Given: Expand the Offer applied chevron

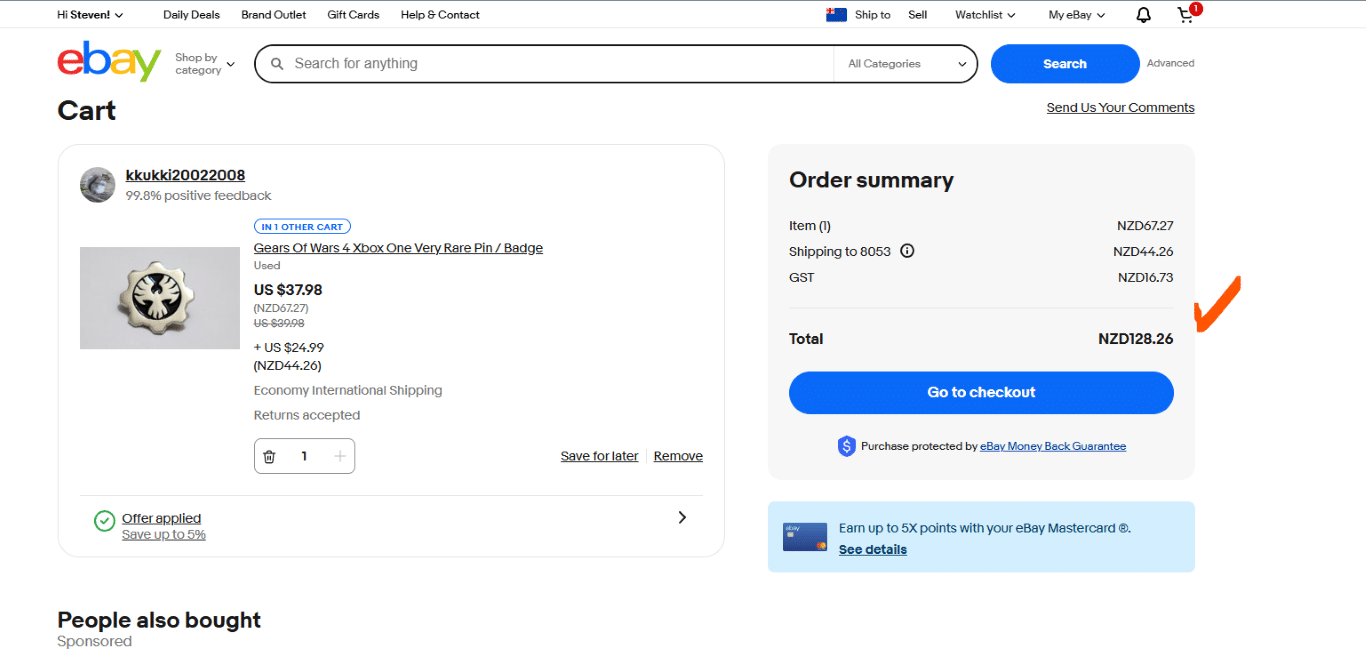Looking at the screenshot, I should [x=682, y=517].
